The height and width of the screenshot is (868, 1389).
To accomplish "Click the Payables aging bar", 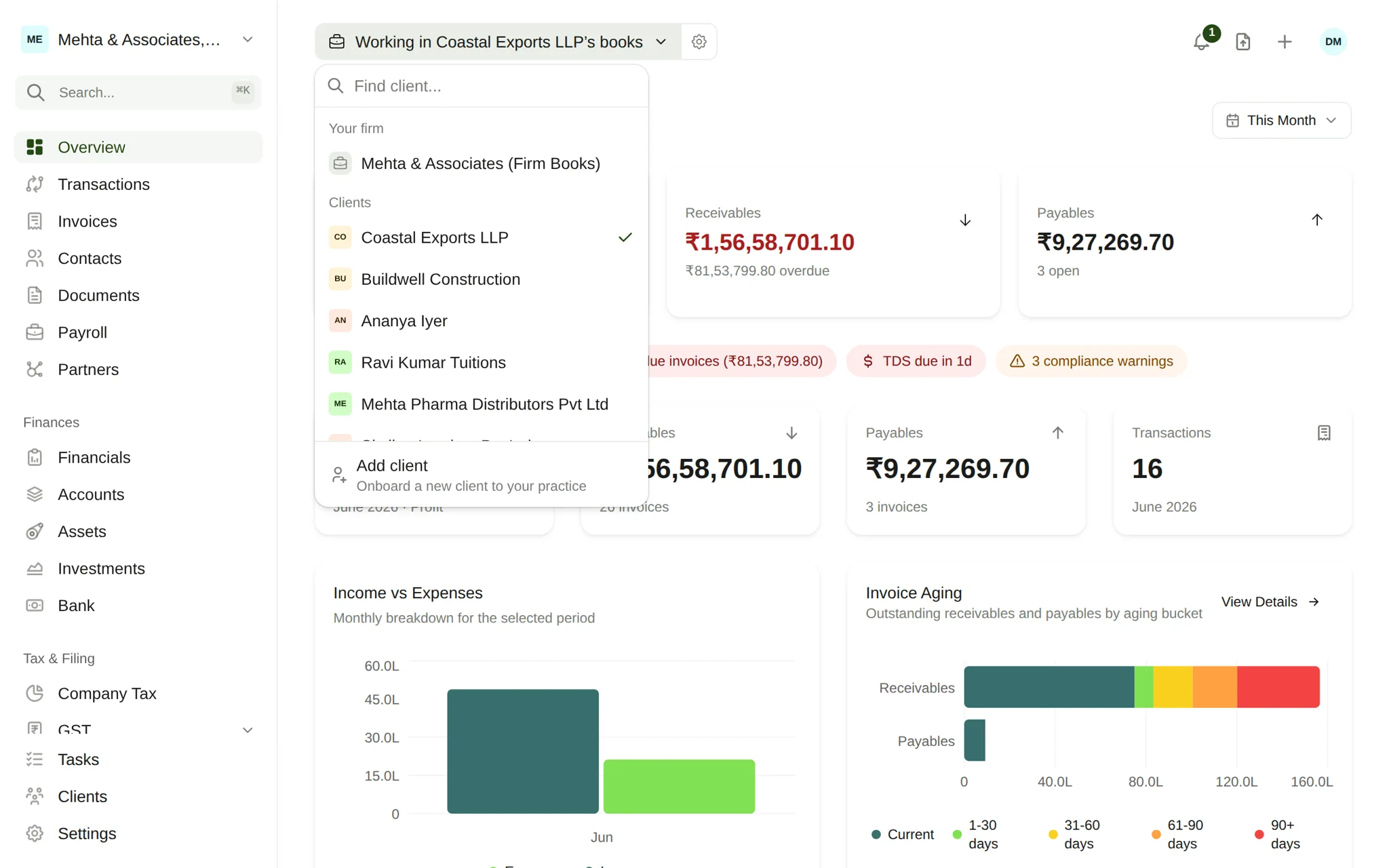I will click(975, 741).
